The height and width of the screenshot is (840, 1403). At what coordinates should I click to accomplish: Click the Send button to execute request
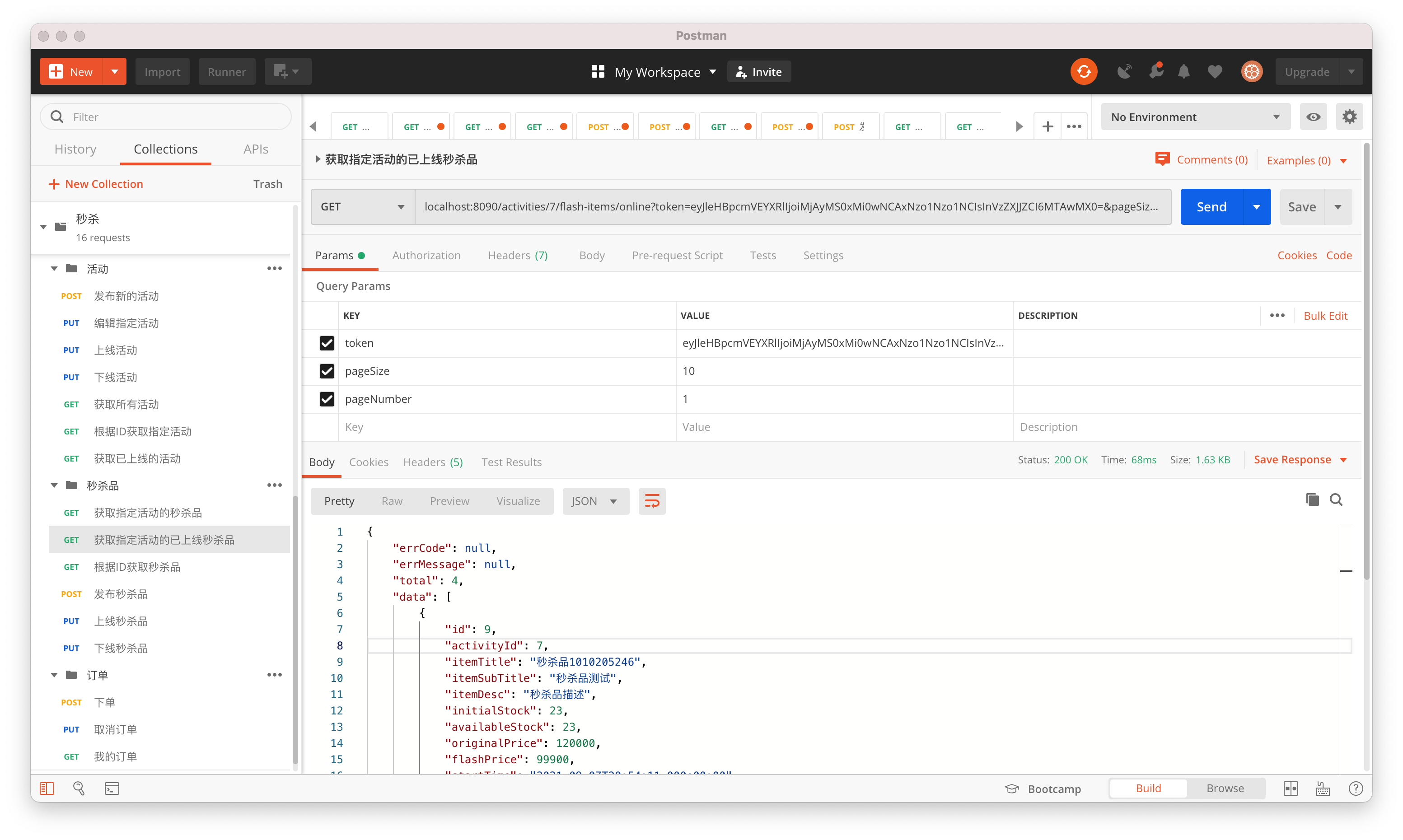tap(1211, 207)
